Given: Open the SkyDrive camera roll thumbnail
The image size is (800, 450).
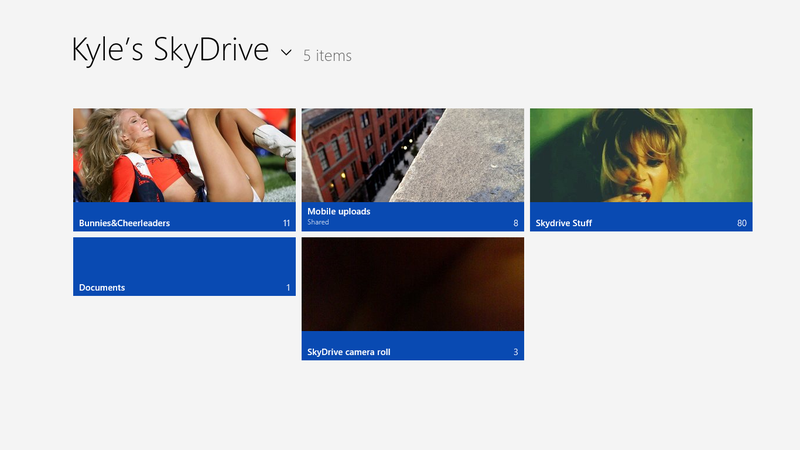Looking at the screenshot, I should [x=413, y=284].
